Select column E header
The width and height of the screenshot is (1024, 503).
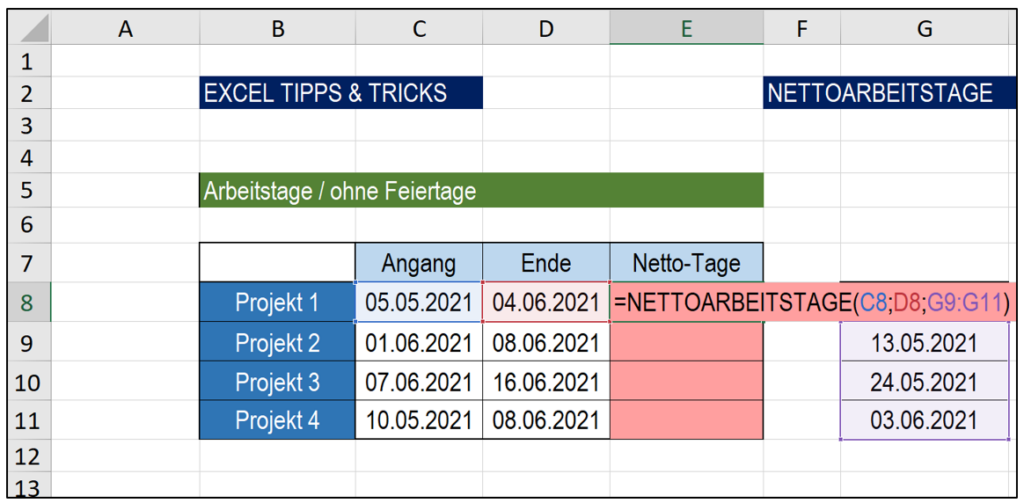pyautogui.click(x=686, y=31)
